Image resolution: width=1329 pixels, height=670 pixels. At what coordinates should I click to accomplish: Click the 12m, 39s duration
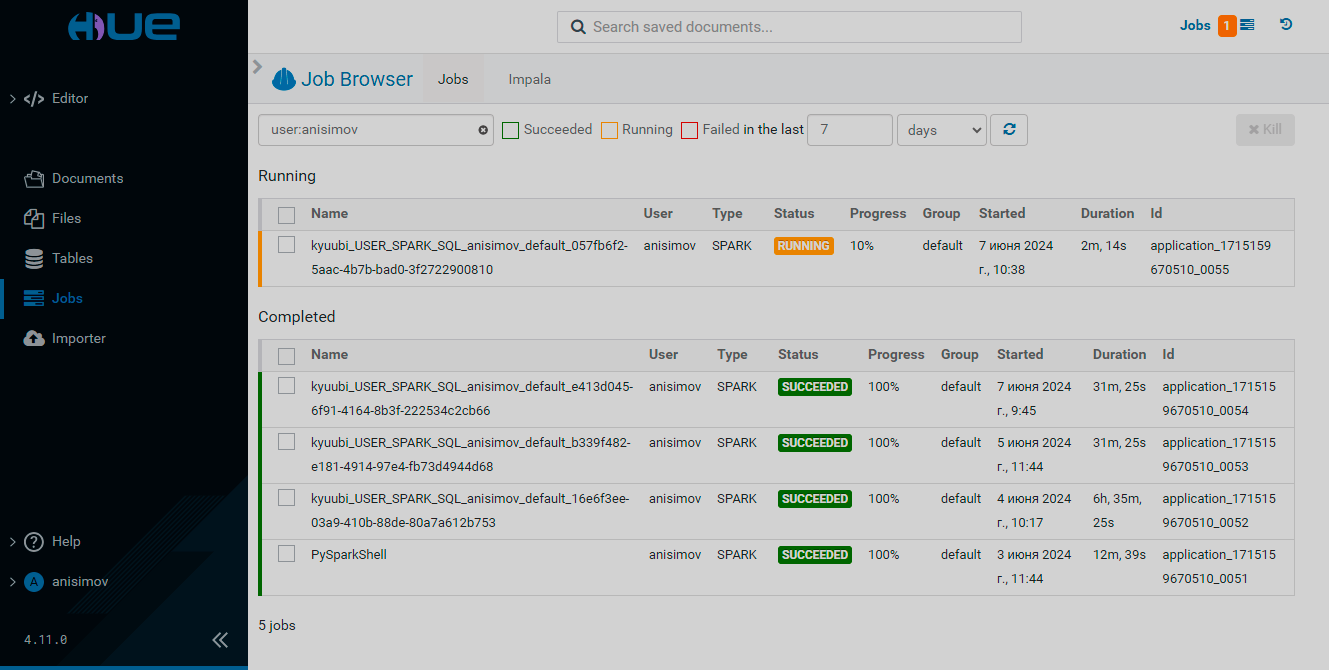coord(1119,554)
